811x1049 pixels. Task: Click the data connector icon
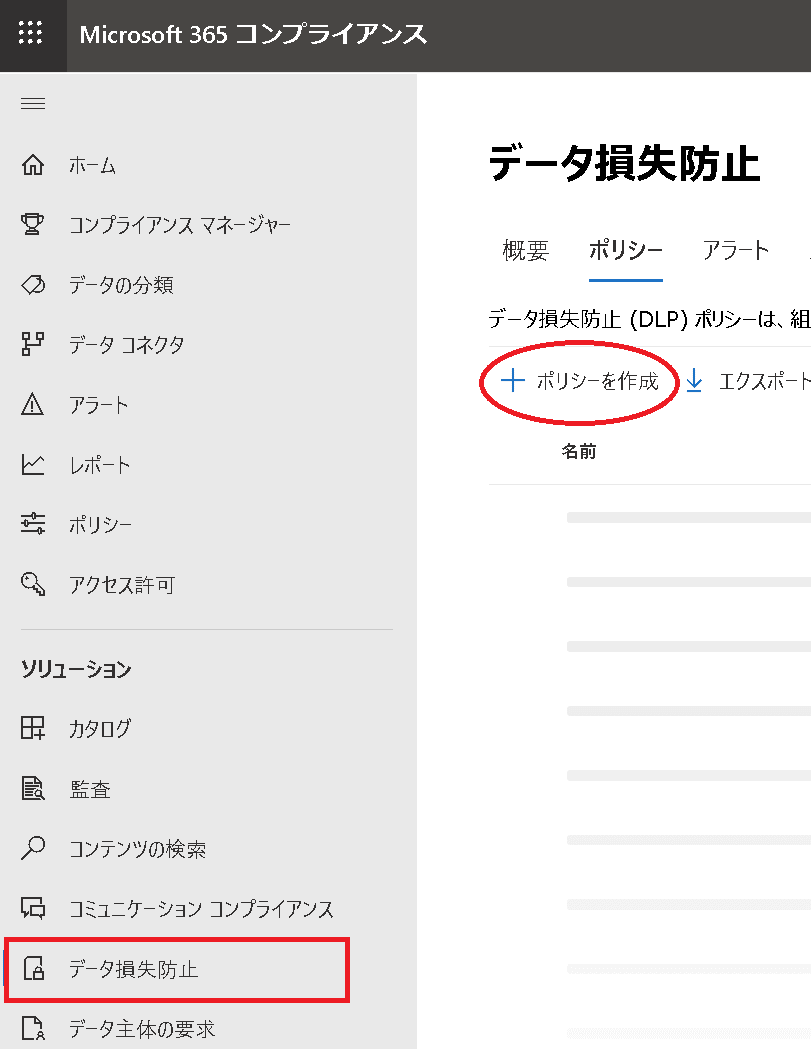tap(33, 345)
